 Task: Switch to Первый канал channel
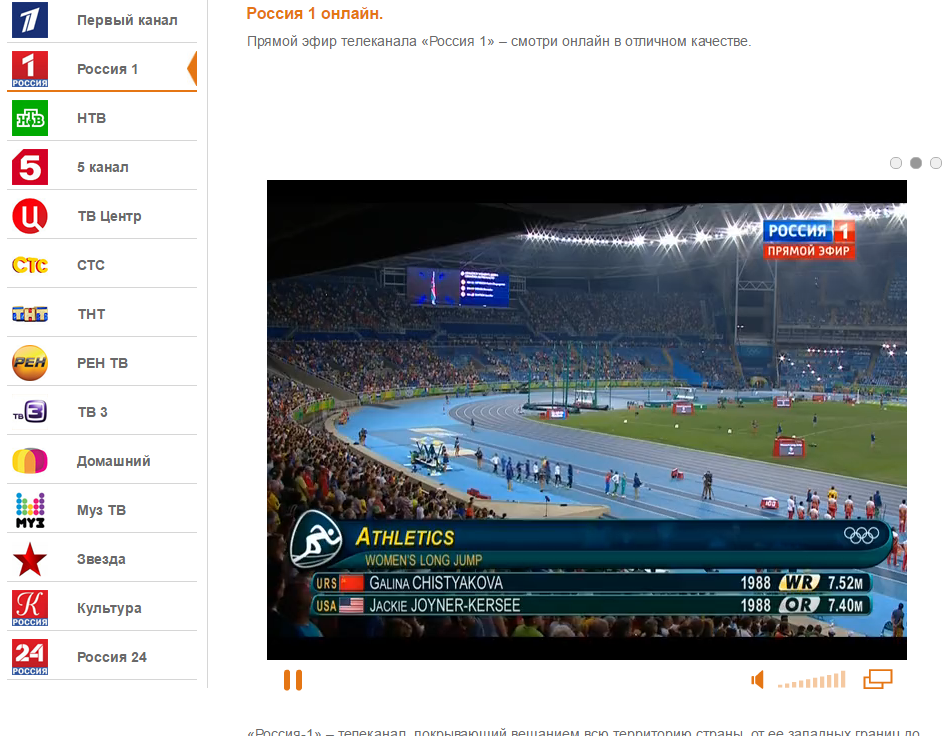click(127, 20)
